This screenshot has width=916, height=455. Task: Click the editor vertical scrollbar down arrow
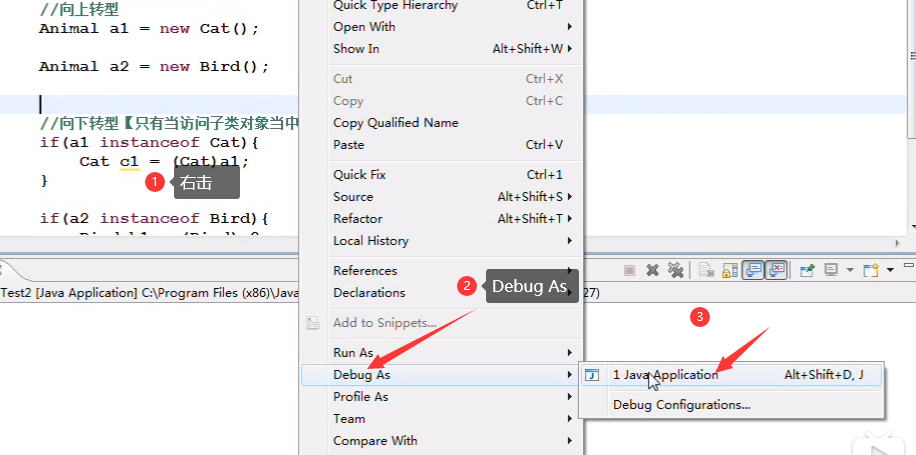tap(912, 227)
